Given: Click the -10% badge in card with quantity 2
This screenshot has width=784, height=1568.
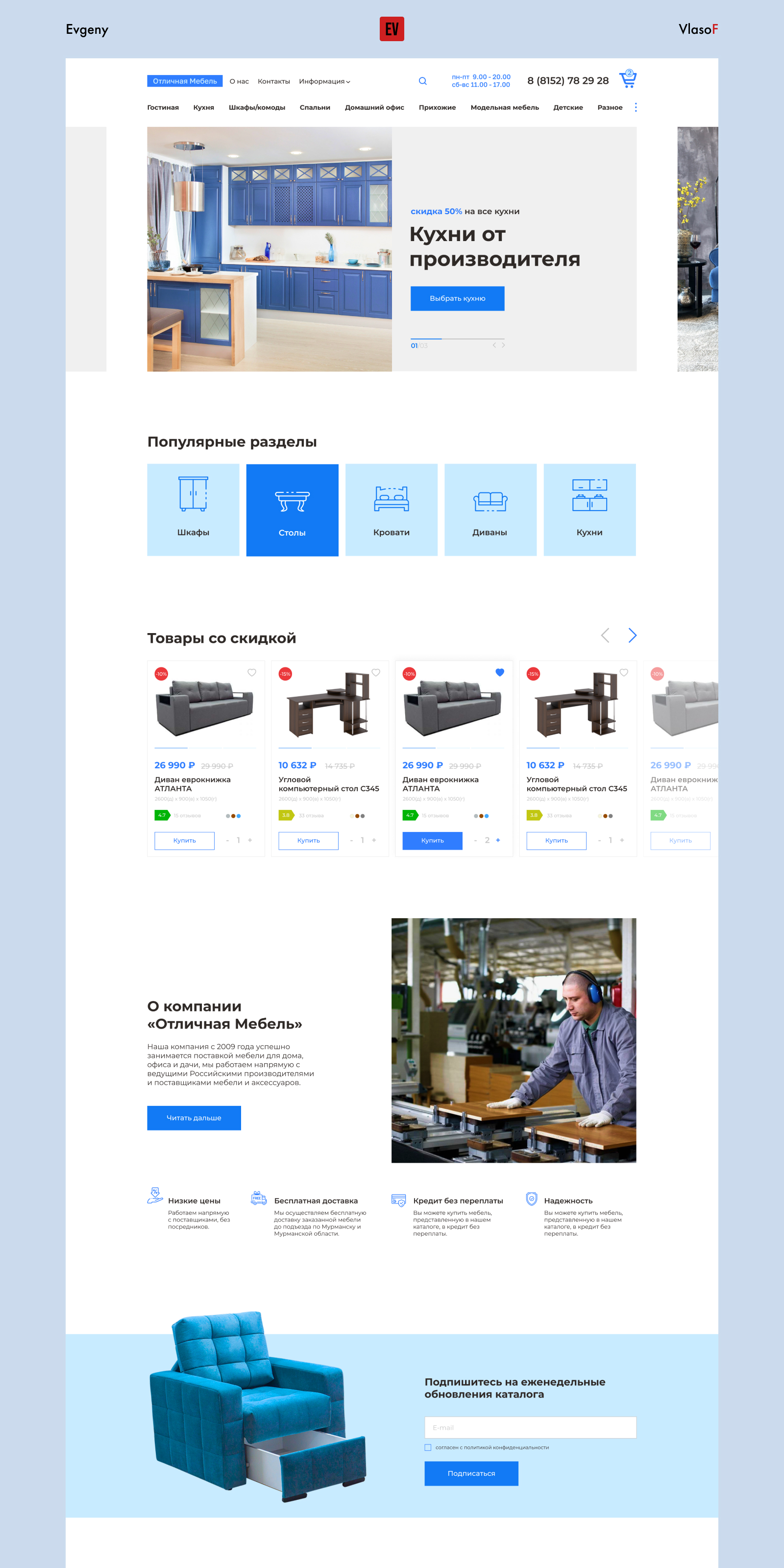Looking at the screenshot, I should (x=409, y=674).
